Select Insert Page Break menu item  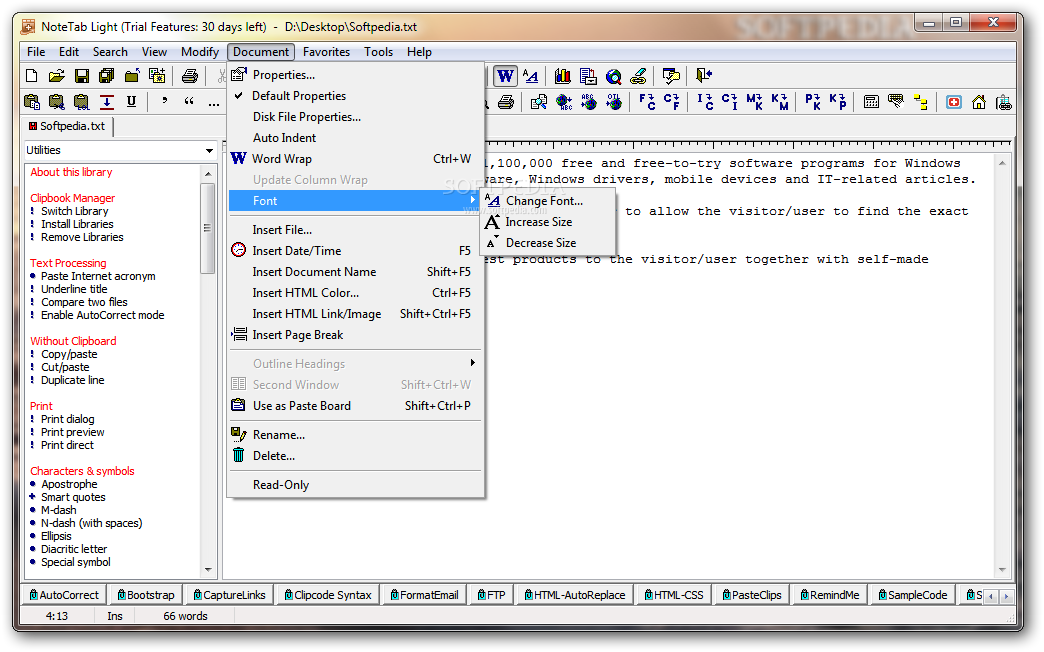pos(356,335)
